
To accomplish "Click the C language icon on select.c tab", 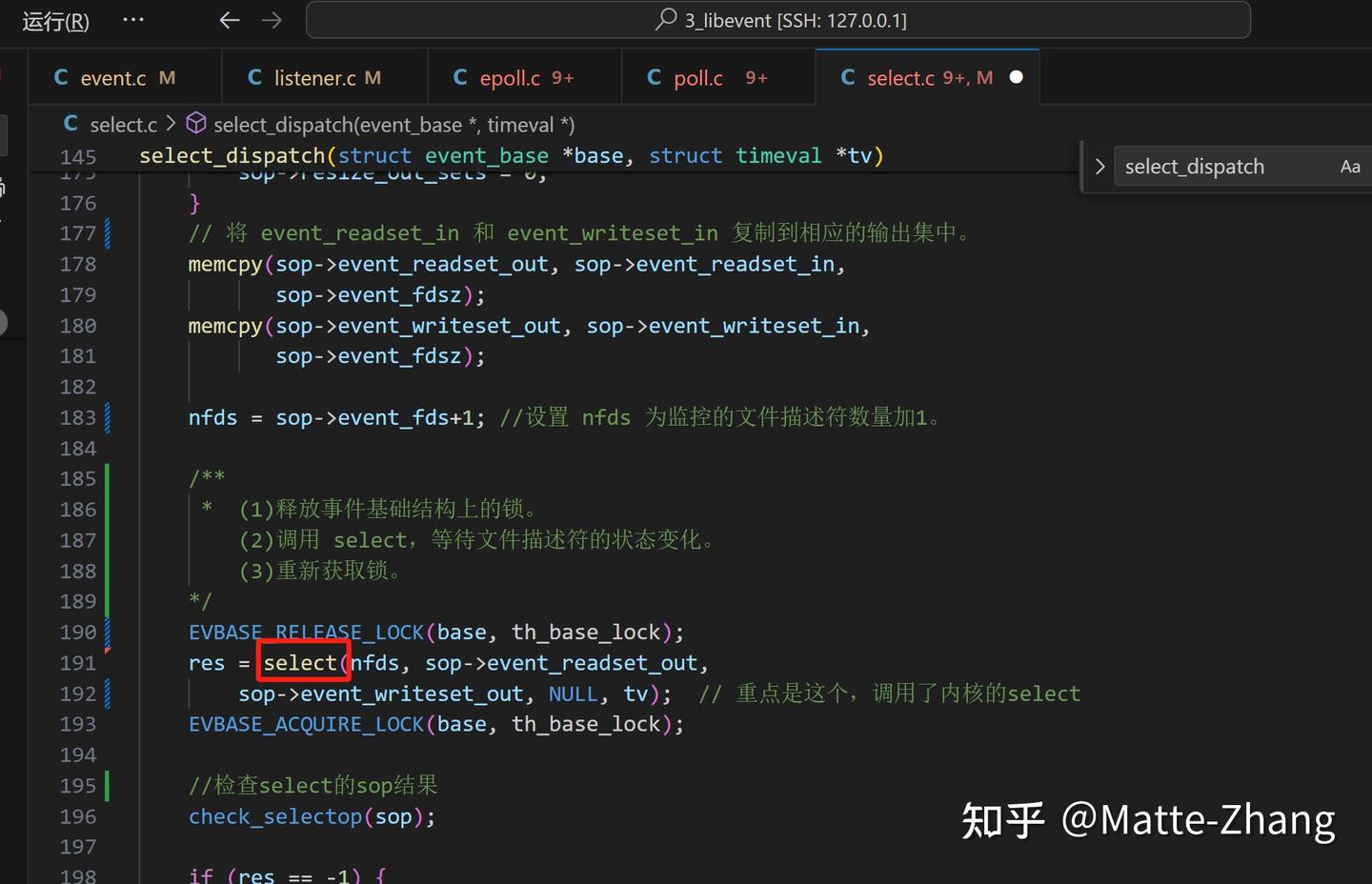I will click(847, 77).
